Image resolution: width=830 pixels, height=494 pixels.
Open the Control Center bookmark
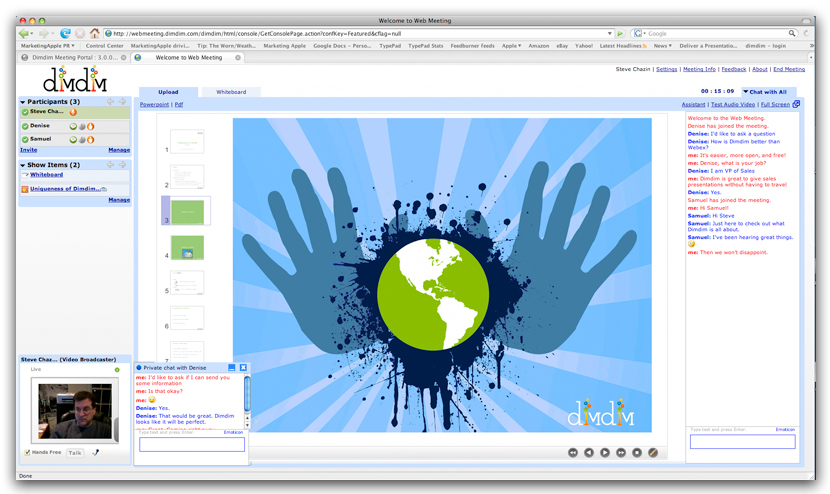pyautogui.click(x=104, y=46)
